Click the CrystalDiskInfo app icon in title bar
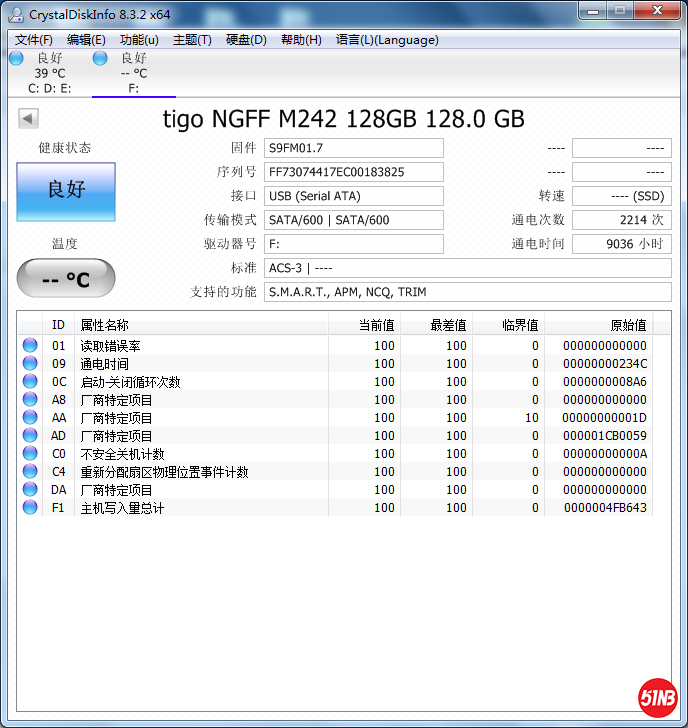 (x=16, y=14)
